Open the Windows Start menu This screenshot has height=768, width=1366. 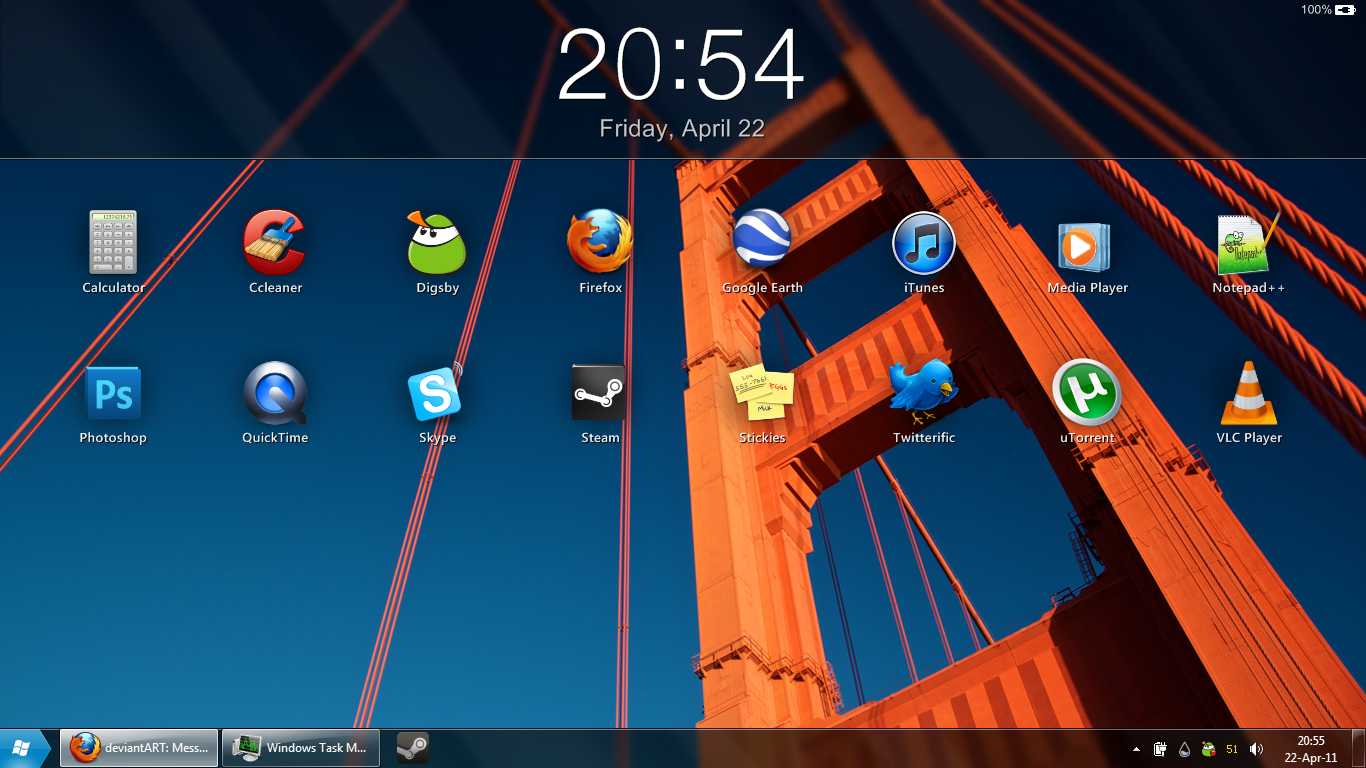25,747
